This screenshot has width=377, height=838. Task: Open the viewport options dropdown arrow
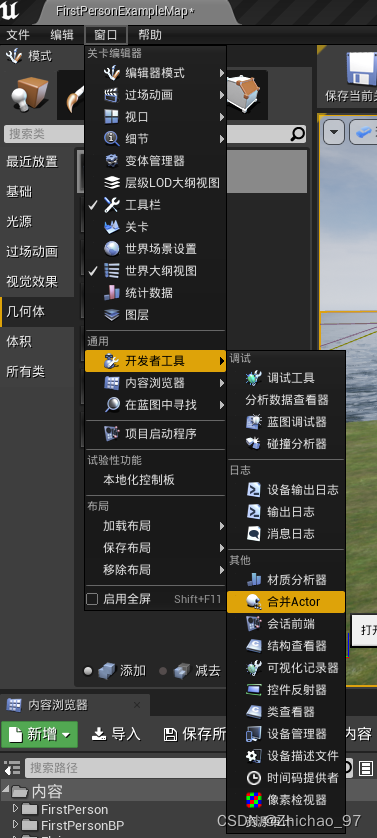[x=334, y=132]
